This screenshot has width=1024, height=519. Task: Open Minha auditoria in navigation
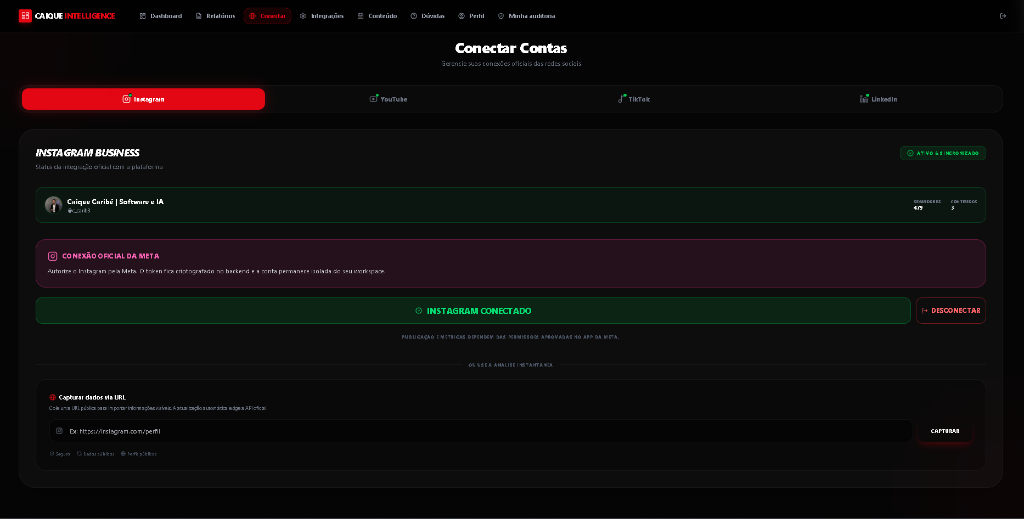click(x=526, y=16)
